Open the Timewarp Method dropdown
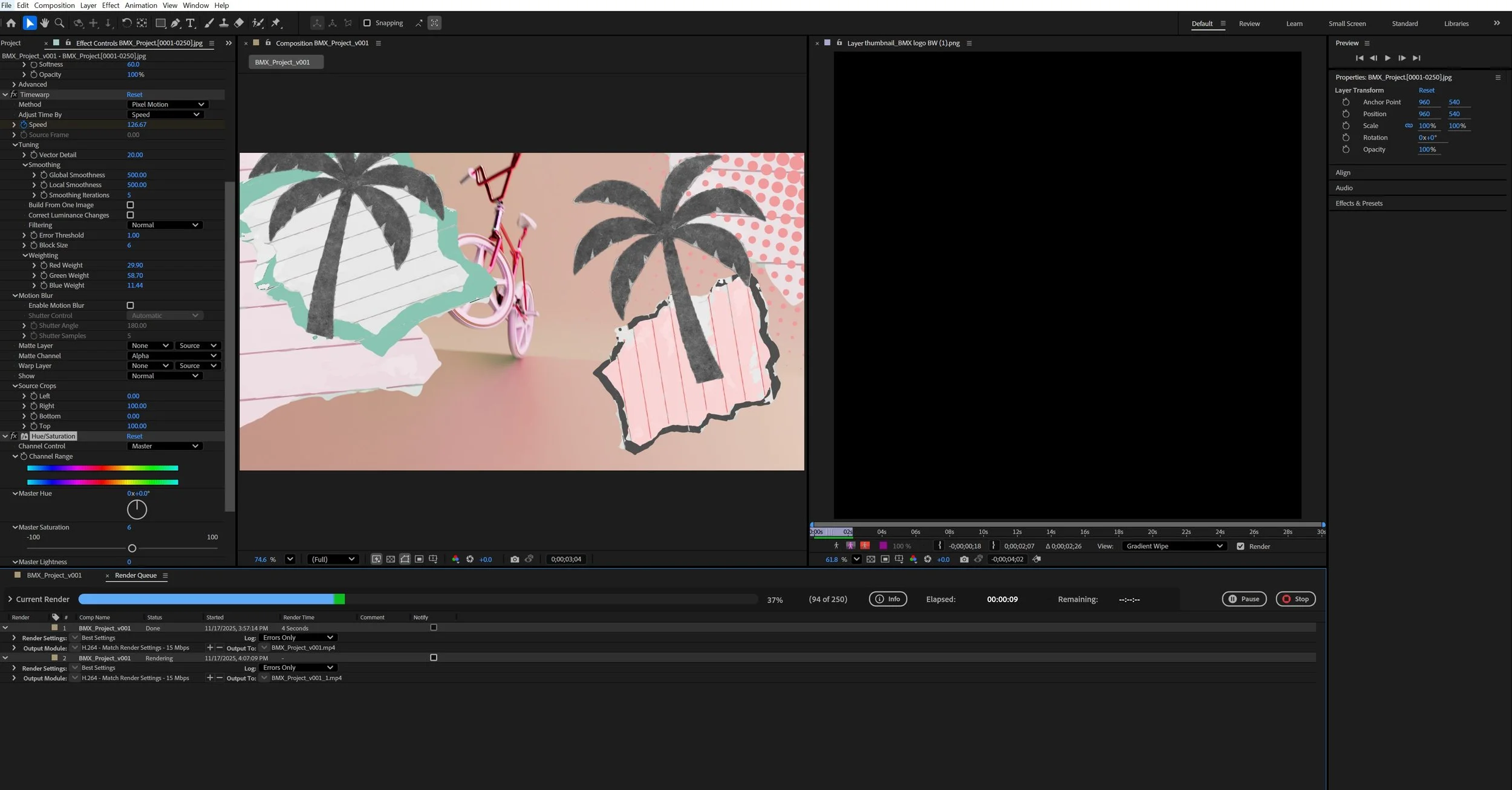This screenshot has height=790, width=1512. pos(168,105)
